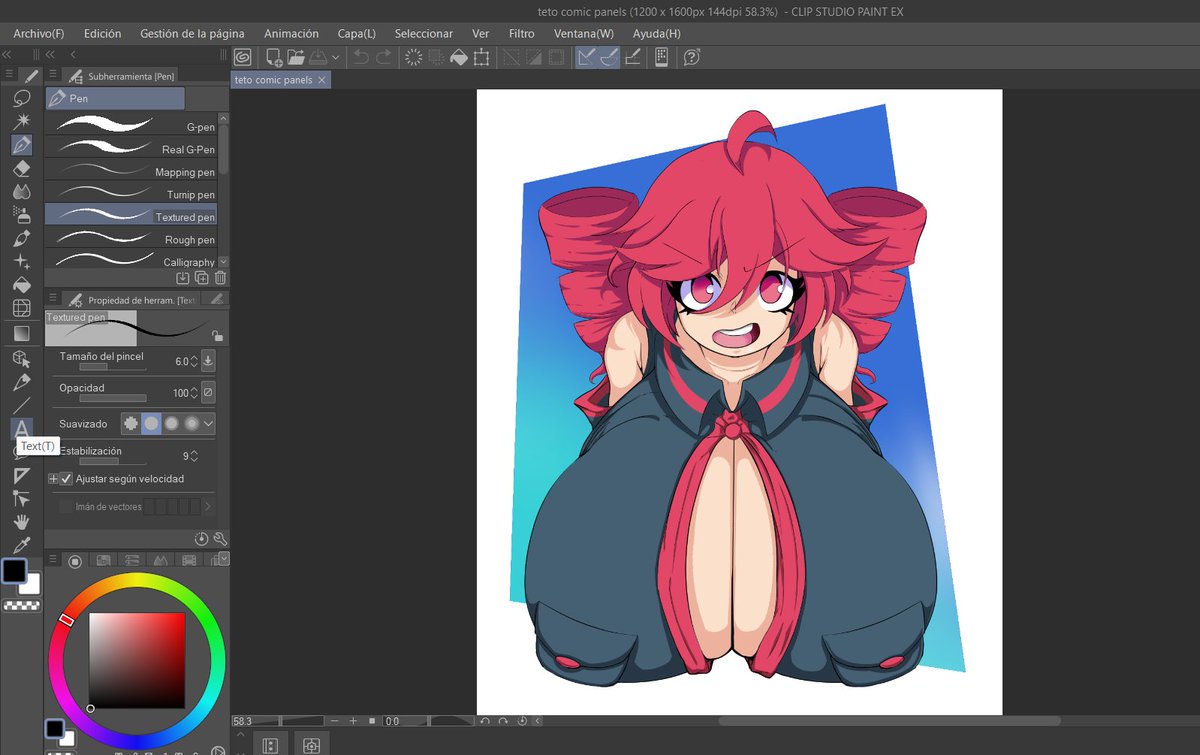Open the Suavizado dropdown chevron

point(210,423)
